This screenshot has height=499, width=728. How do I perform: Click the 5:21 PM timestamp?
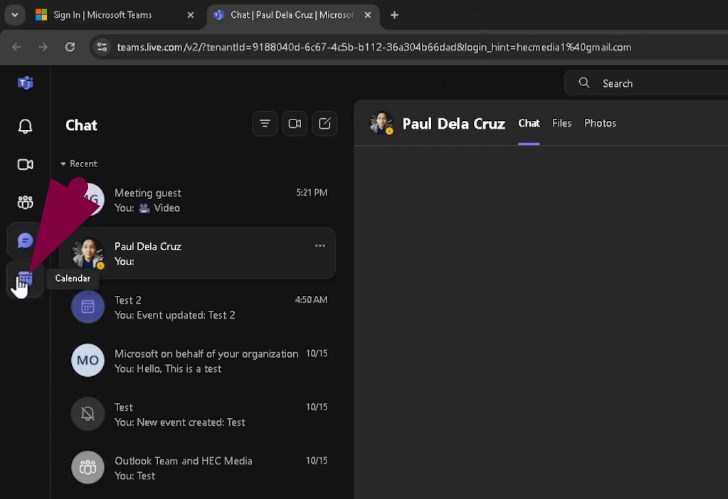tap(312, 193)
